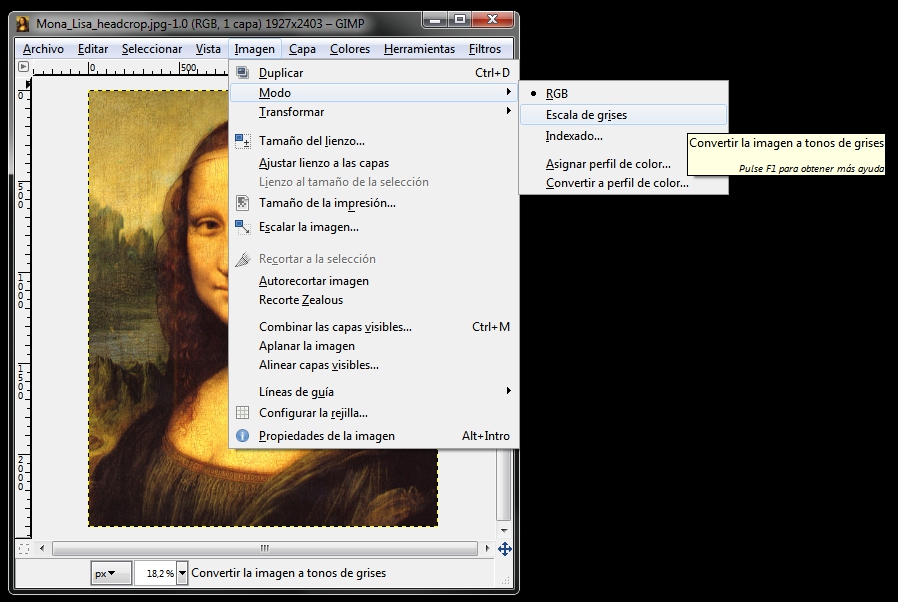Open the Vista menu
The width and height of the screenshot is (898, 602).
(208, 49)
